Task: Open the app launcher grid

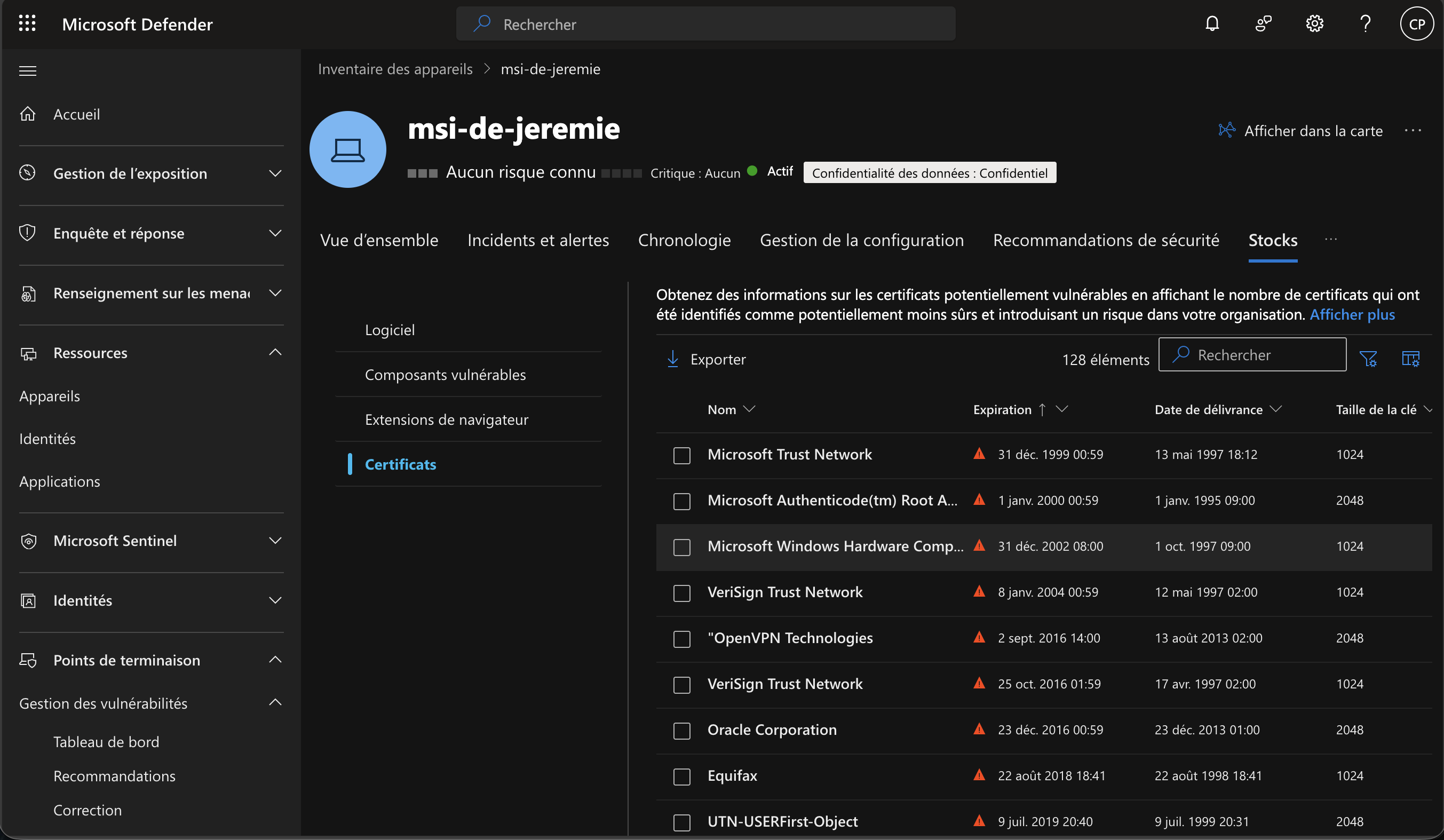Action: click(x=27, y=23)
